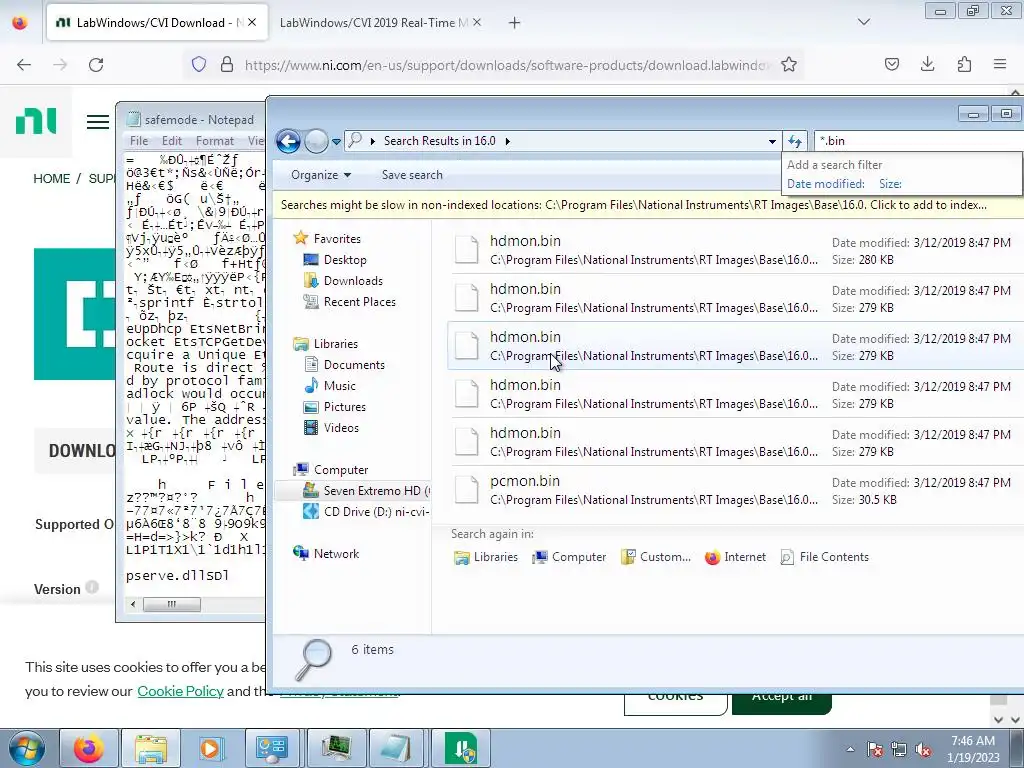Click the Notepad horizontal scrollbar thumb
This screenshot has height=768, width=1024.
pyautogui.click(x=172, y=605)
